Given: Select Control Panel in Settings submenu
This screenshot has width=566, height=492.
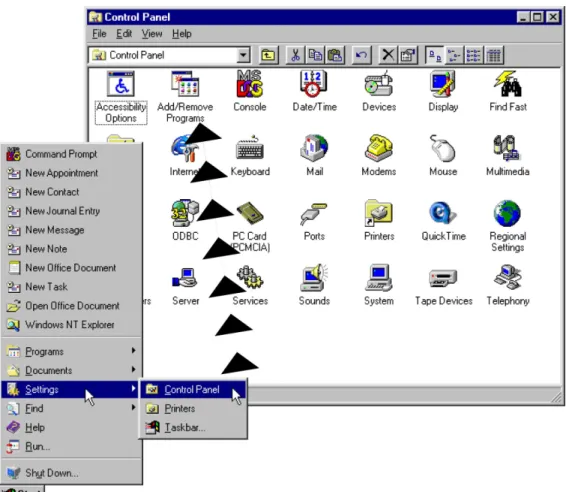Looking at the screenshot, I should click(193, 389).
